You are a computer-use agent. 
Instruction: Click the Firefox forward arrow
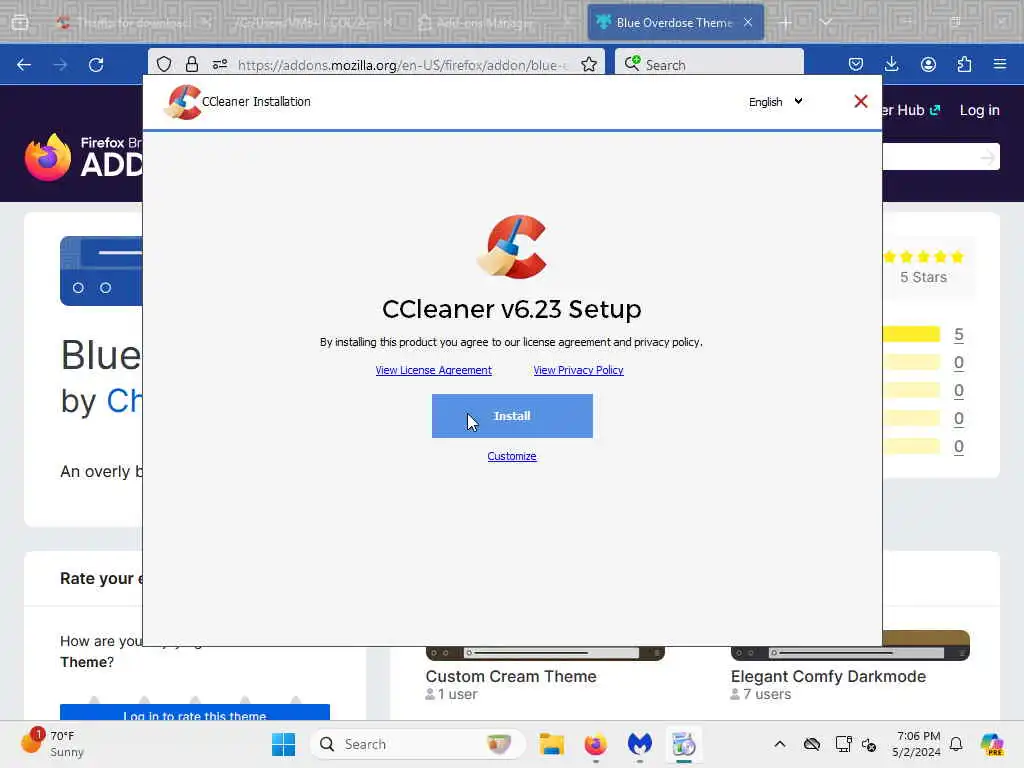(60, 65)
